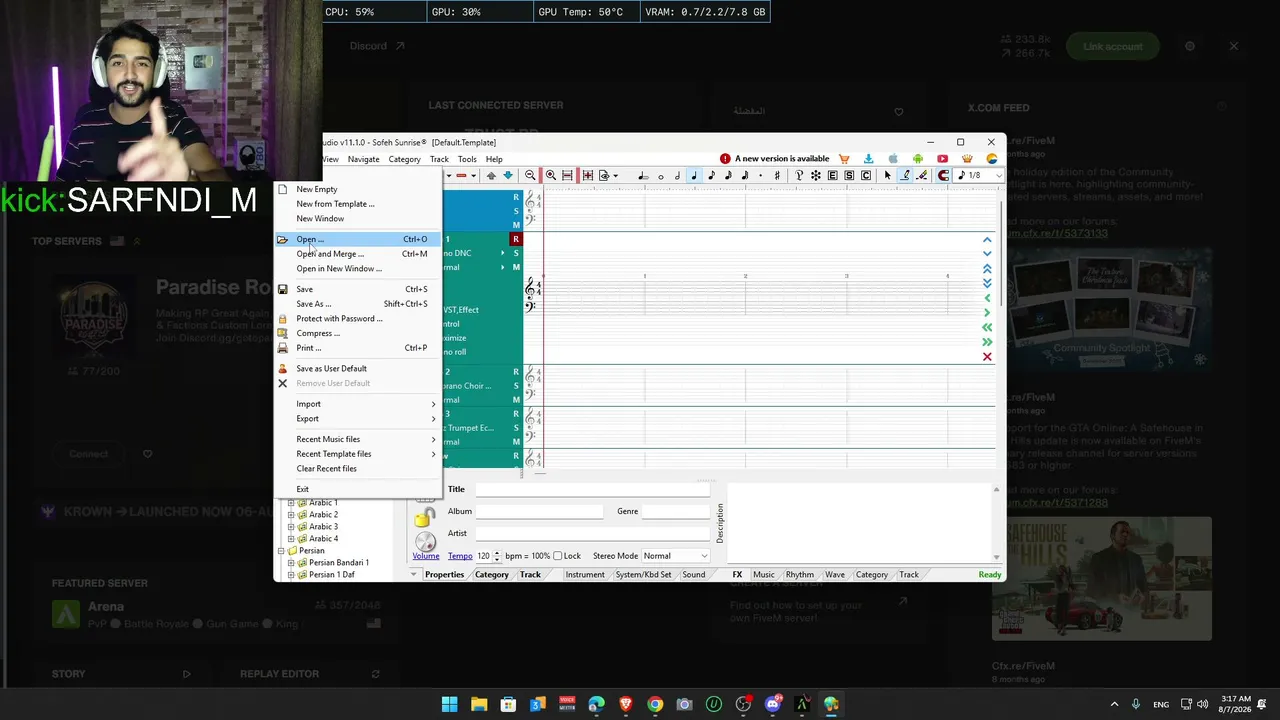Open the Stereo Mode dropdown
Viewport: 1280px width, 720px height.
coord(676,556)
